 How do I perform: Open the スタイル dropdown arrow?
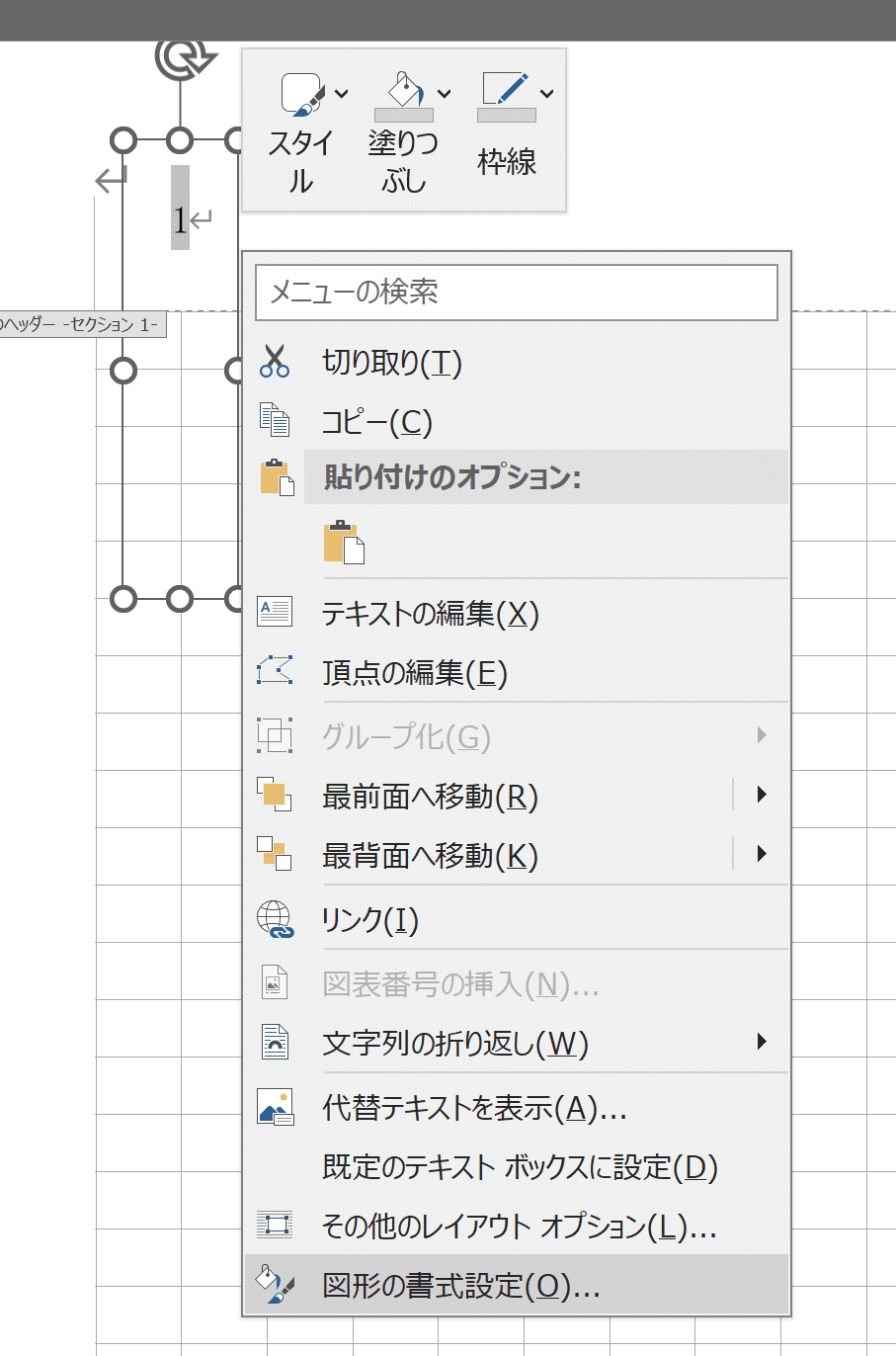coord(342,94)
